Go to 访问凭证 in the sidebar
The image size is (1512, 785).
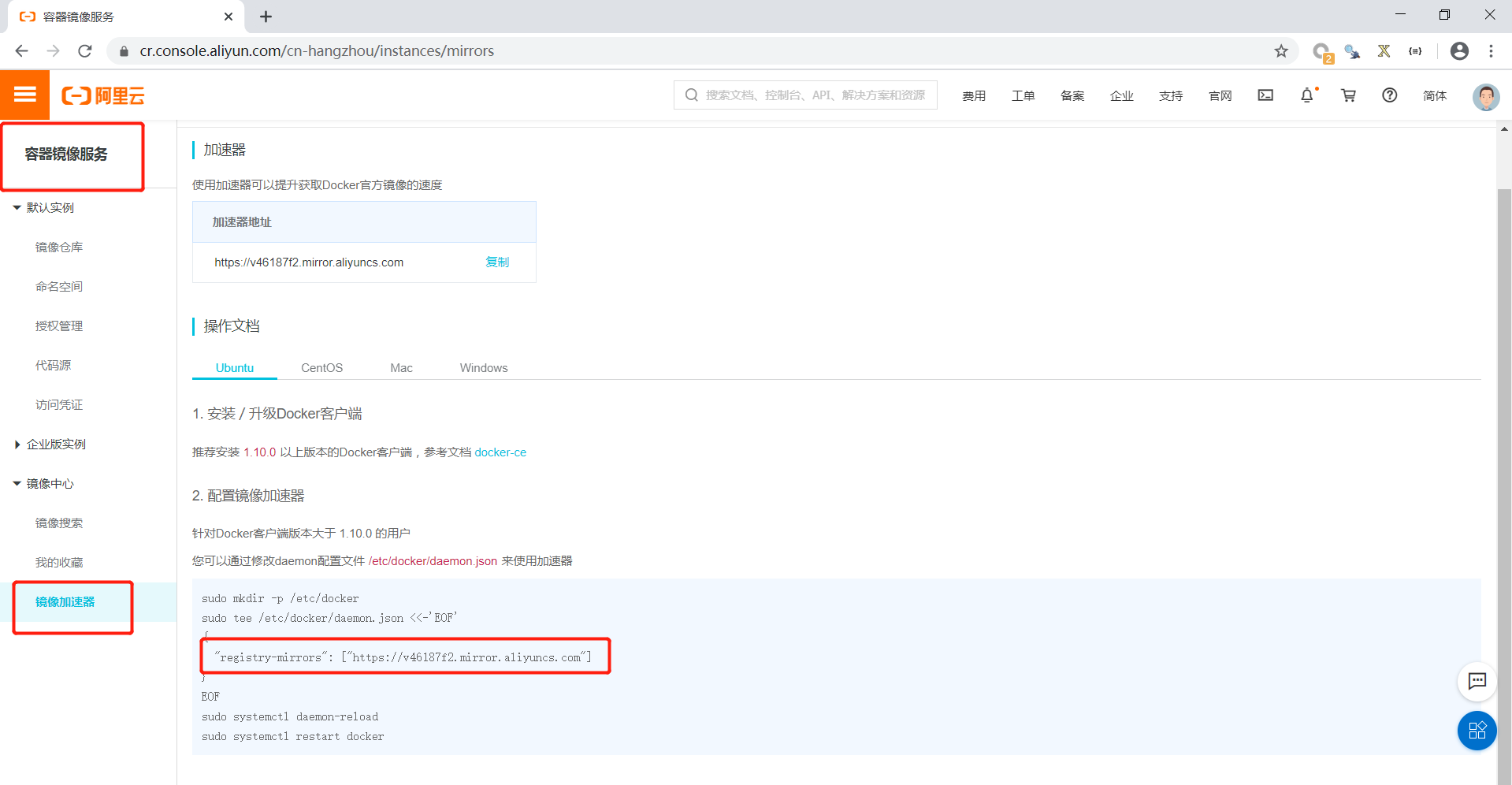tap(59, 405)
